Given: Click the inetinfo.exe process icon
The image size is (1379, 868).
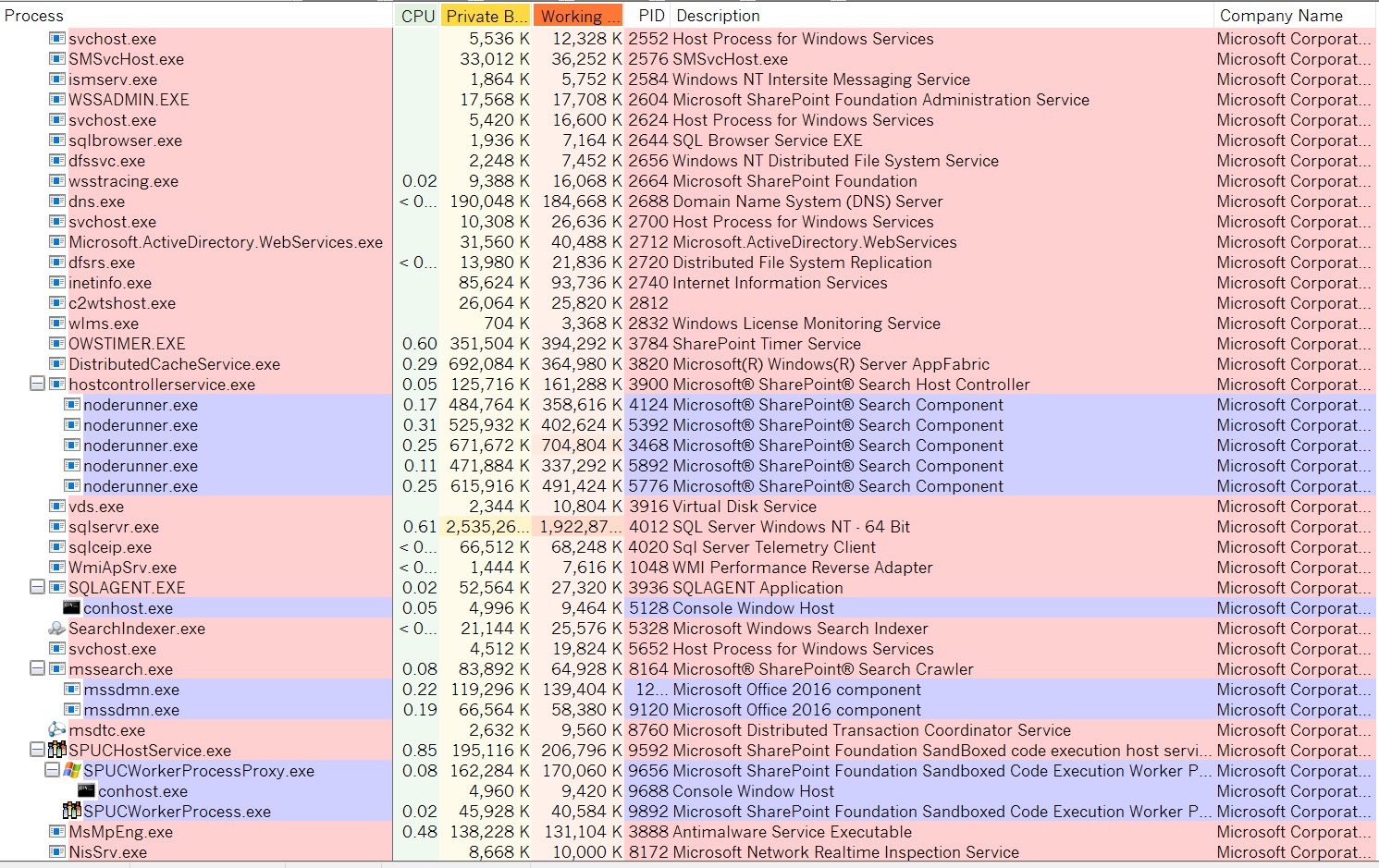Looking at the screenshot, I should pyautogui.click(x=57, y=283).
